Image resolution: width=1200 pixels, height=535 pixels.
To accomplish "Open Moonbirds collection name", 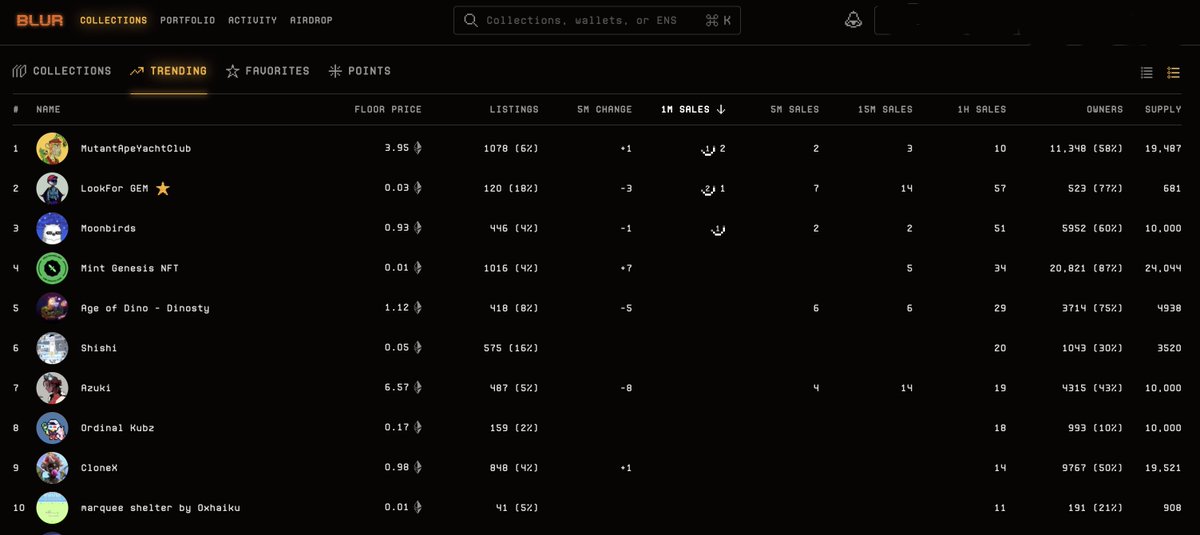I will (108, 228).
